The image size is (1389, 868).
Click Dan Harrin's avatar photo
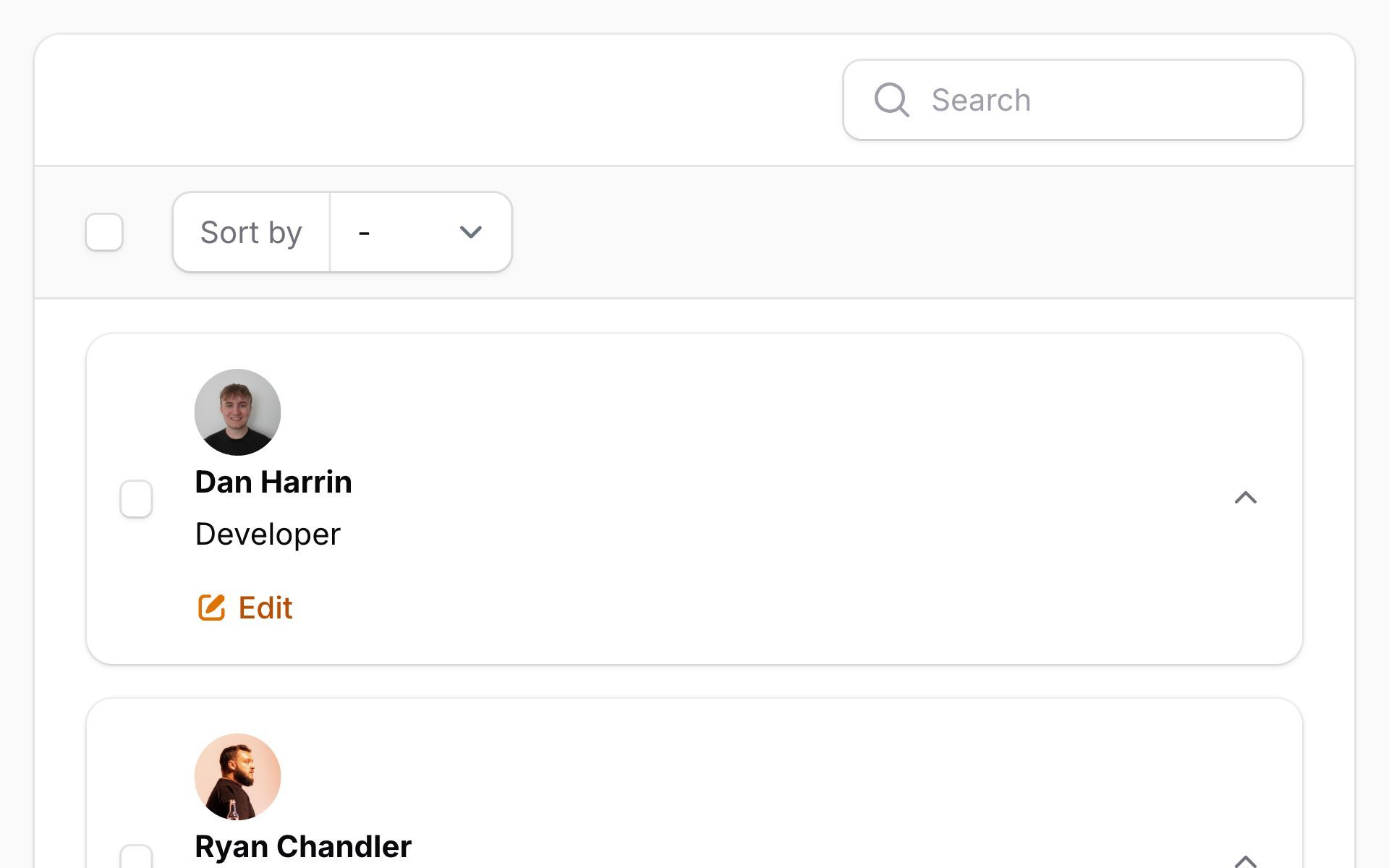pos(237,412)
